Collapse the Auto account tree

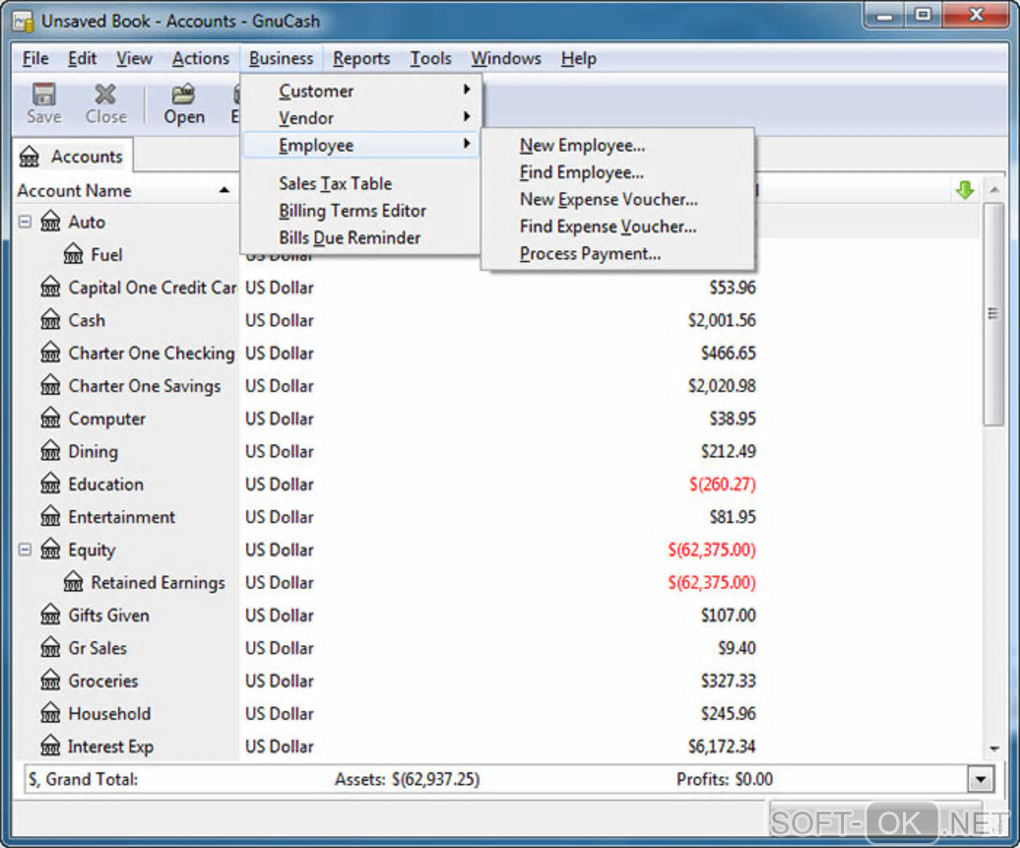(x=25, y=222)
